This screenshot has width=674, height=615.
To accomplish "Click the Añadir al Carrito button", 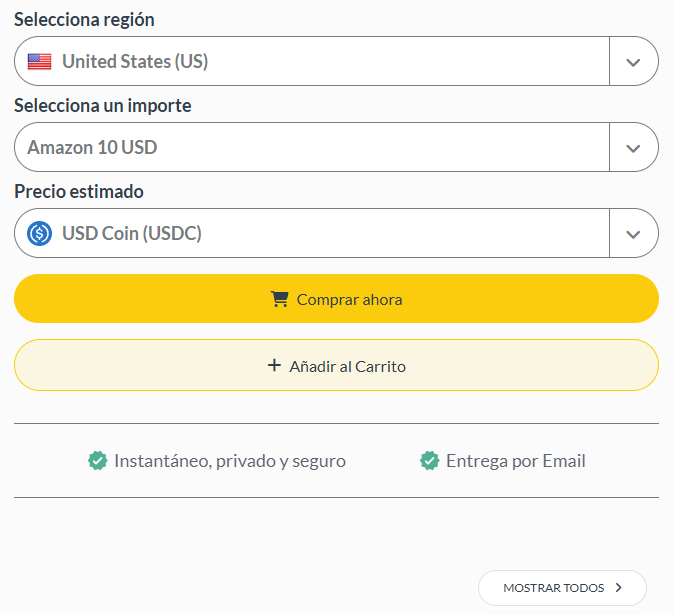I will 336,365.
